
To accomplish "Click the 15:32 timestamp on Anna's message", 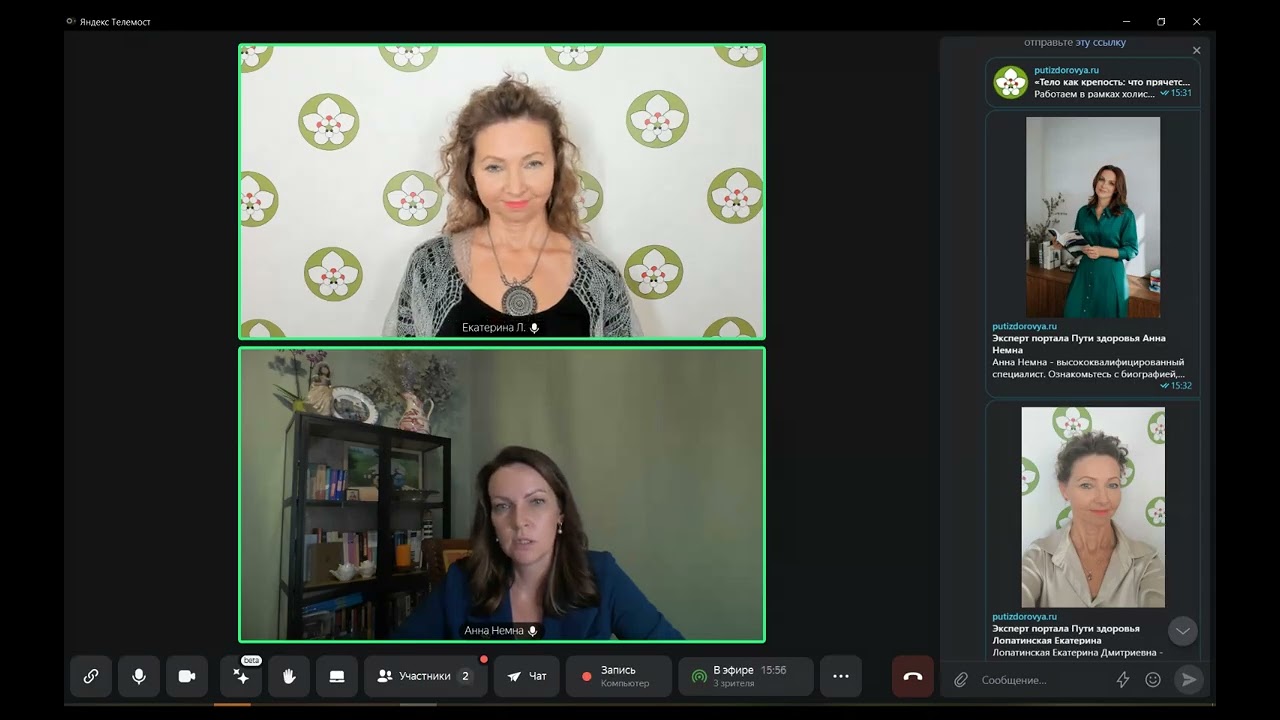I will (1181, 386).
